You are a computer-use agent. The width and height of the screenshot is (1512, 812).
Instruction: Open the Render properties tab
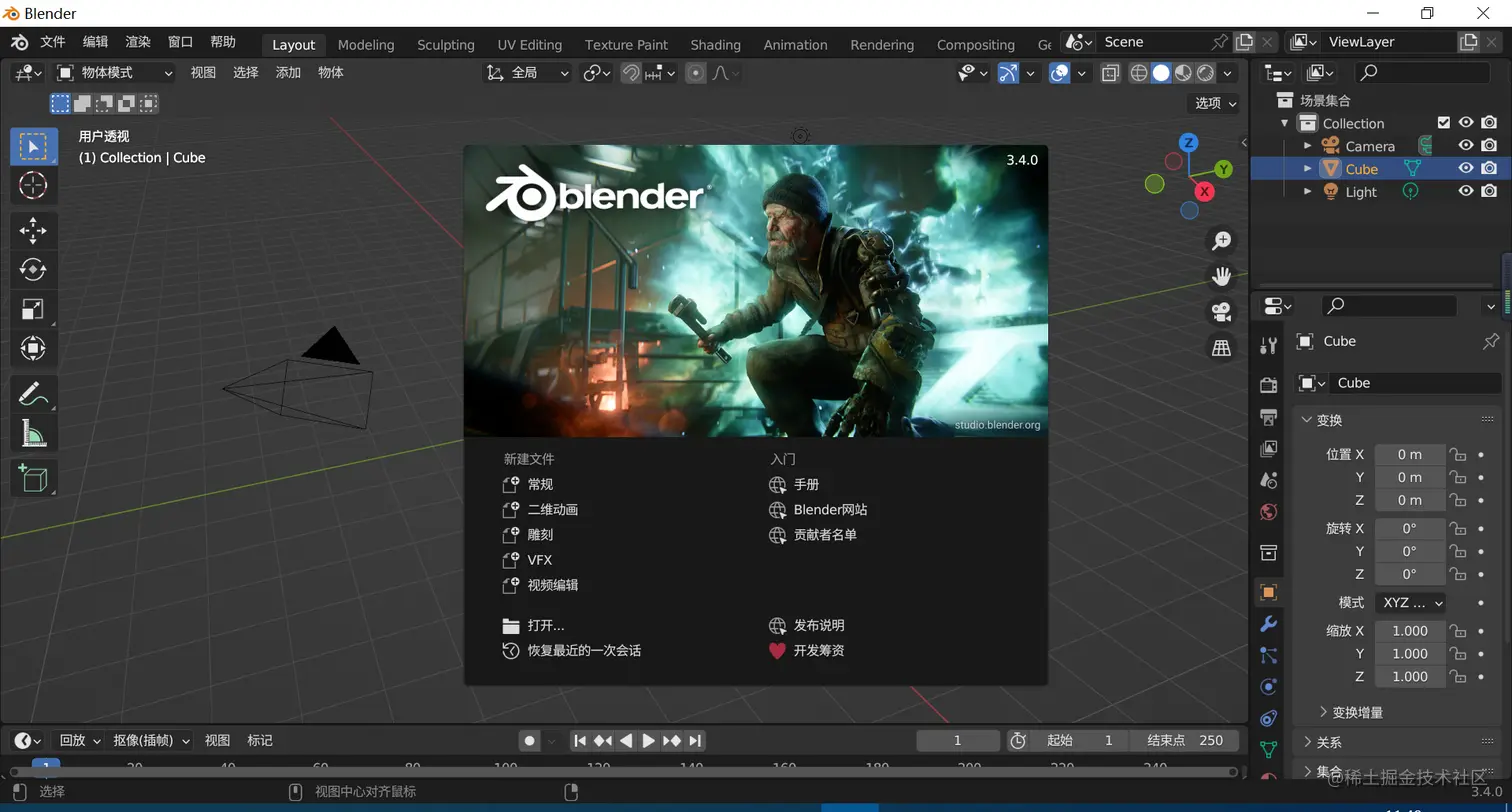click(1269, 386)
